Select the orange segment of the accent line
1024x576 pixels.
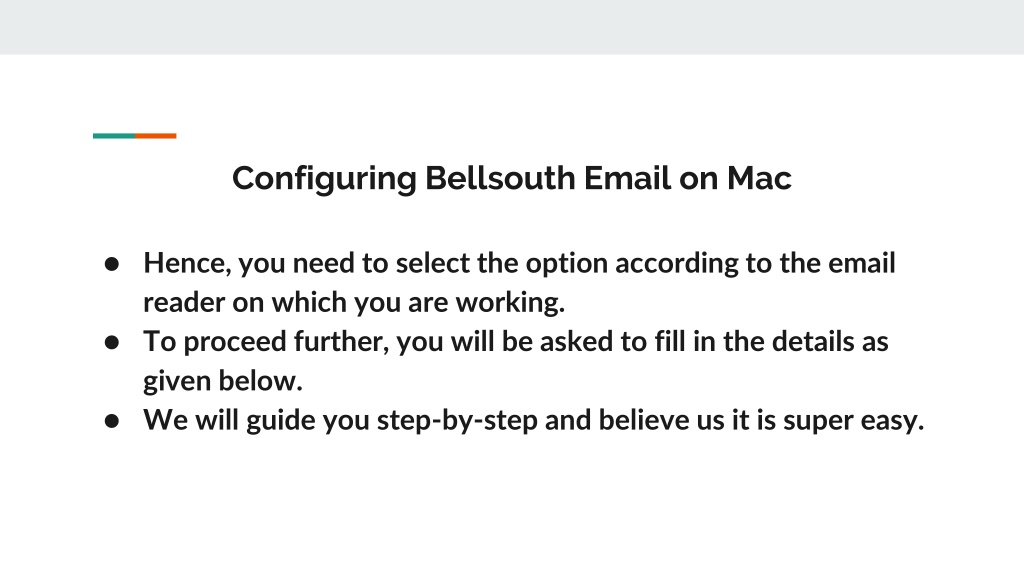pyautogui.click(x=155, y=136)
